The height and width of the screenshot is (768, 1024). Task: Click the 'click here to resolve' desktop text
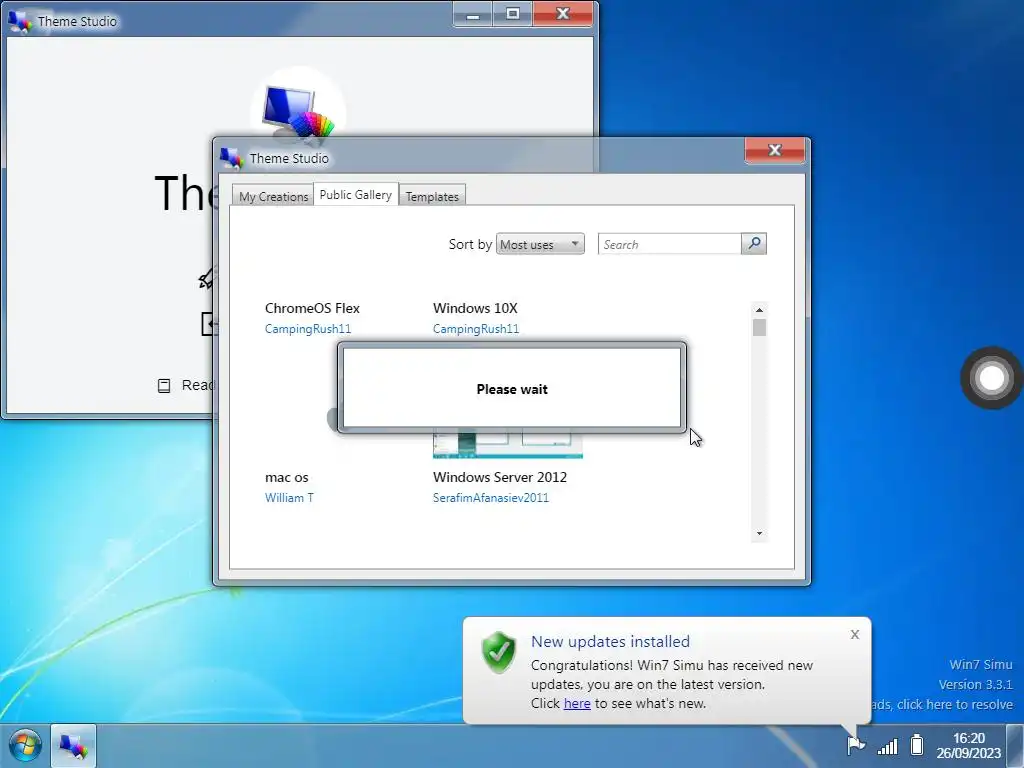pyautogui.click(x=955, y=704)
